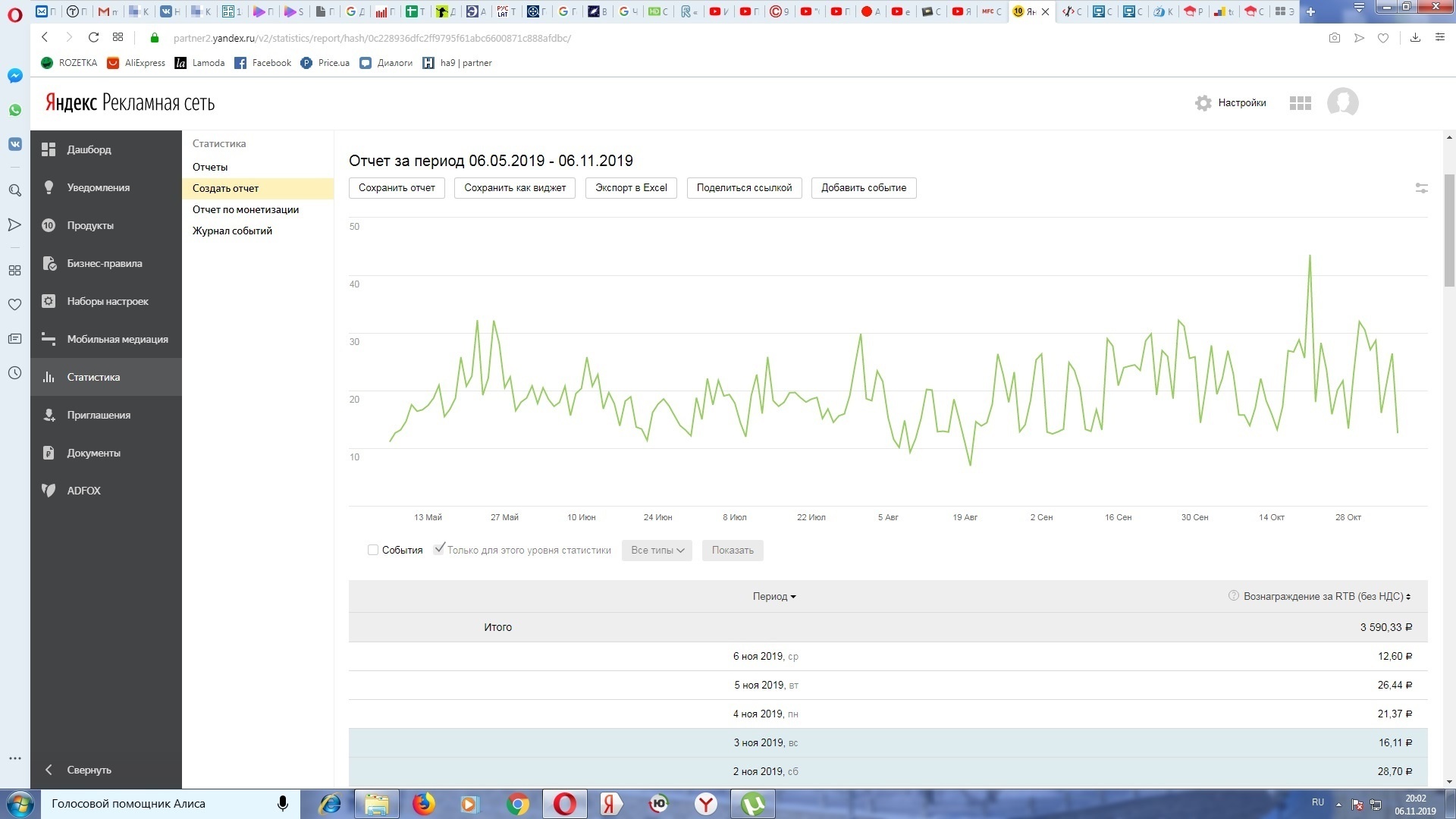Expand the 'Все типы' dropdown

coord(657,551)
